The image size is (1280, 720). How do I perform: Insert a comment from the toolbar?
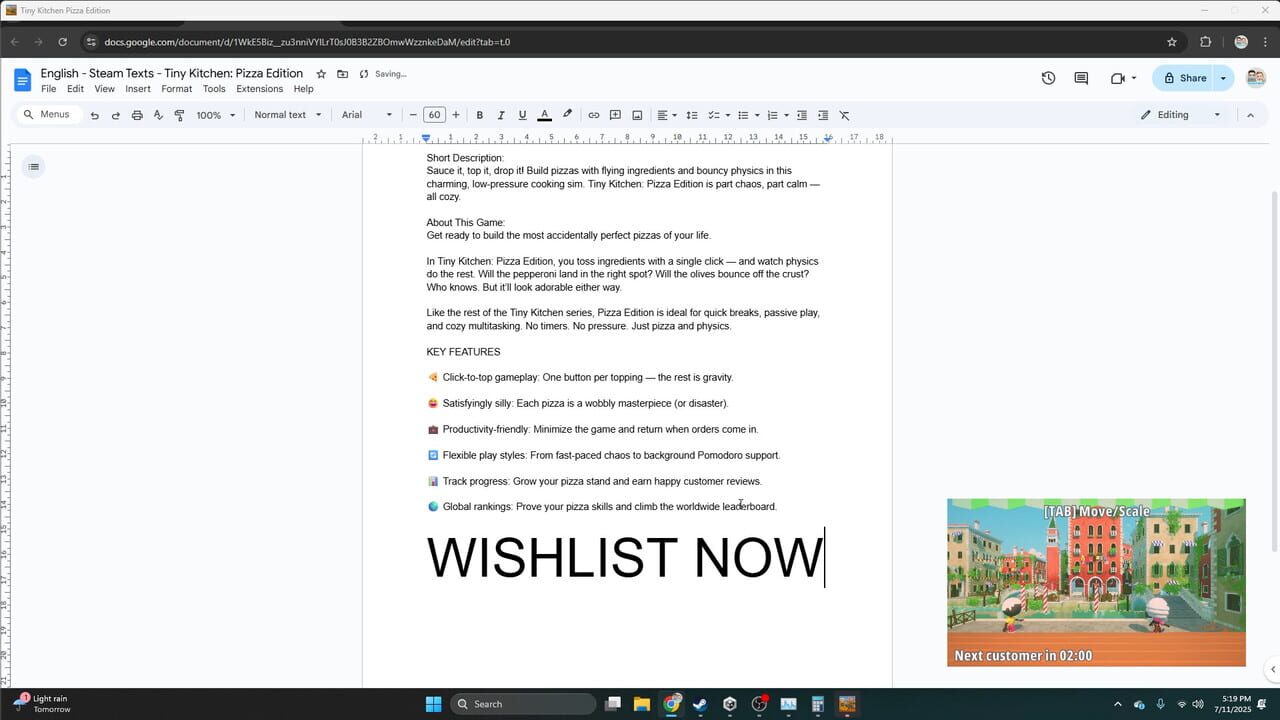(x=615, y=114)
